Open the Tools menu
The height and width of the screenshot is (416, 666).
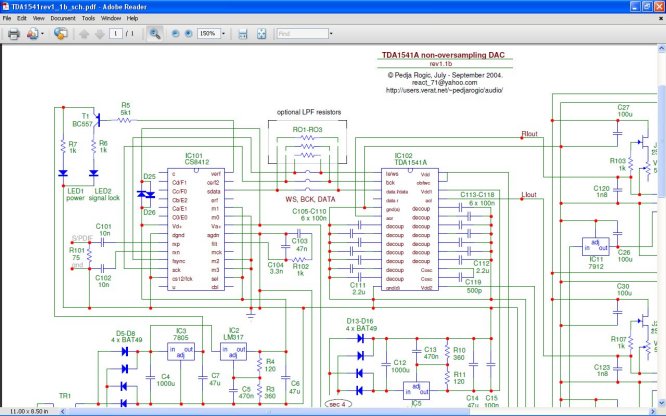tap(88, 18)
